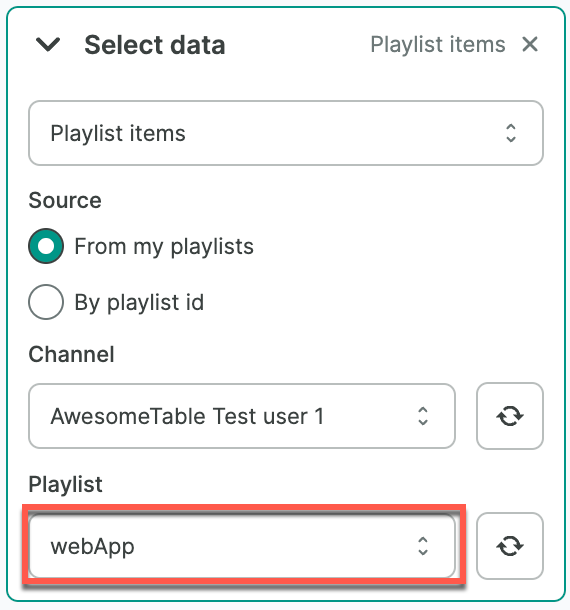Viewport: 570px width, 610px height.
Task: Refresh the Playlist list
Action: 510,546
